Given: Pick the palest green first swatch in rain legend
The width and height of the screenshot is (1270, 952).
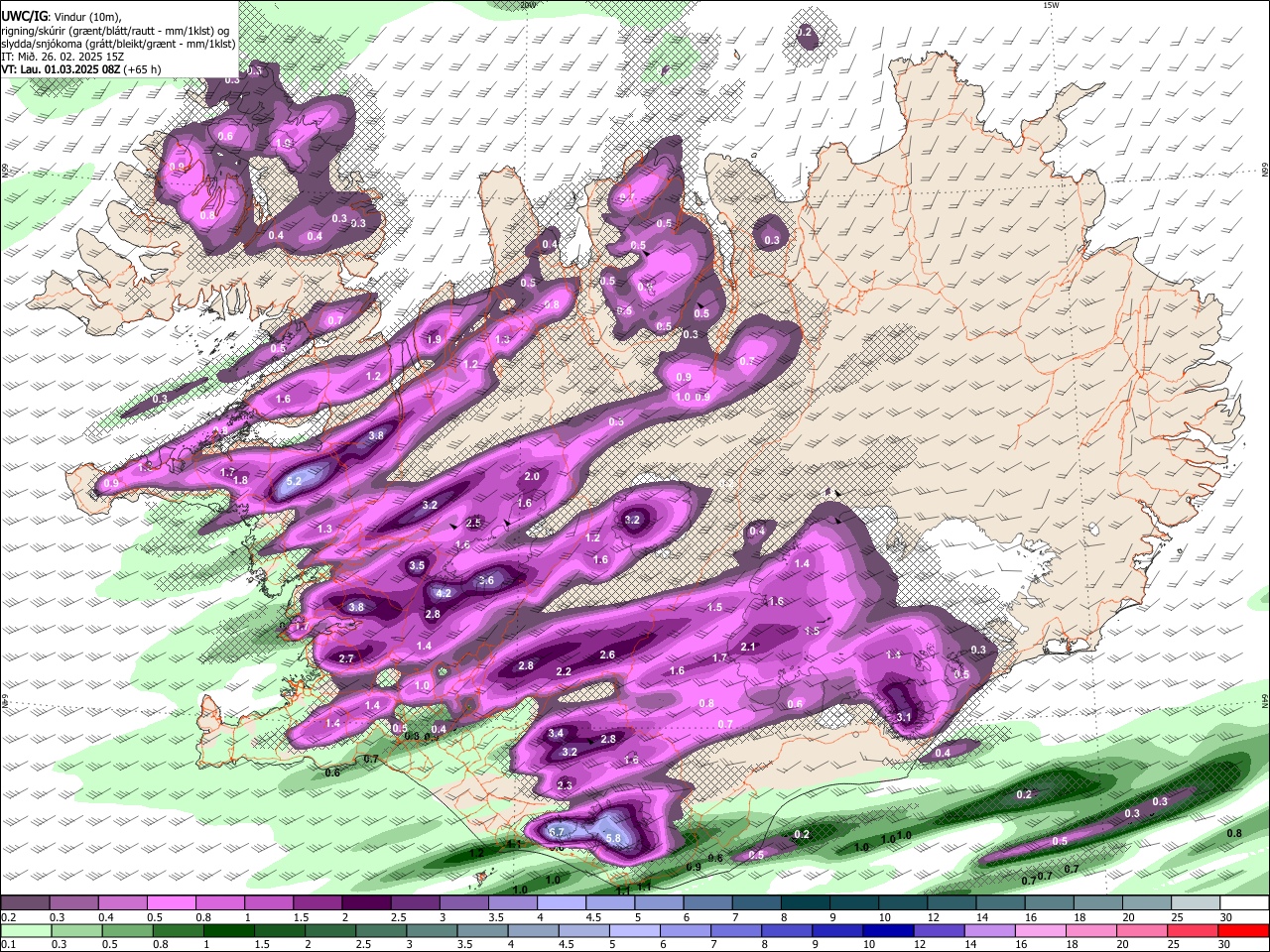Looking at the screenshot, I should (x=25, y=930).
